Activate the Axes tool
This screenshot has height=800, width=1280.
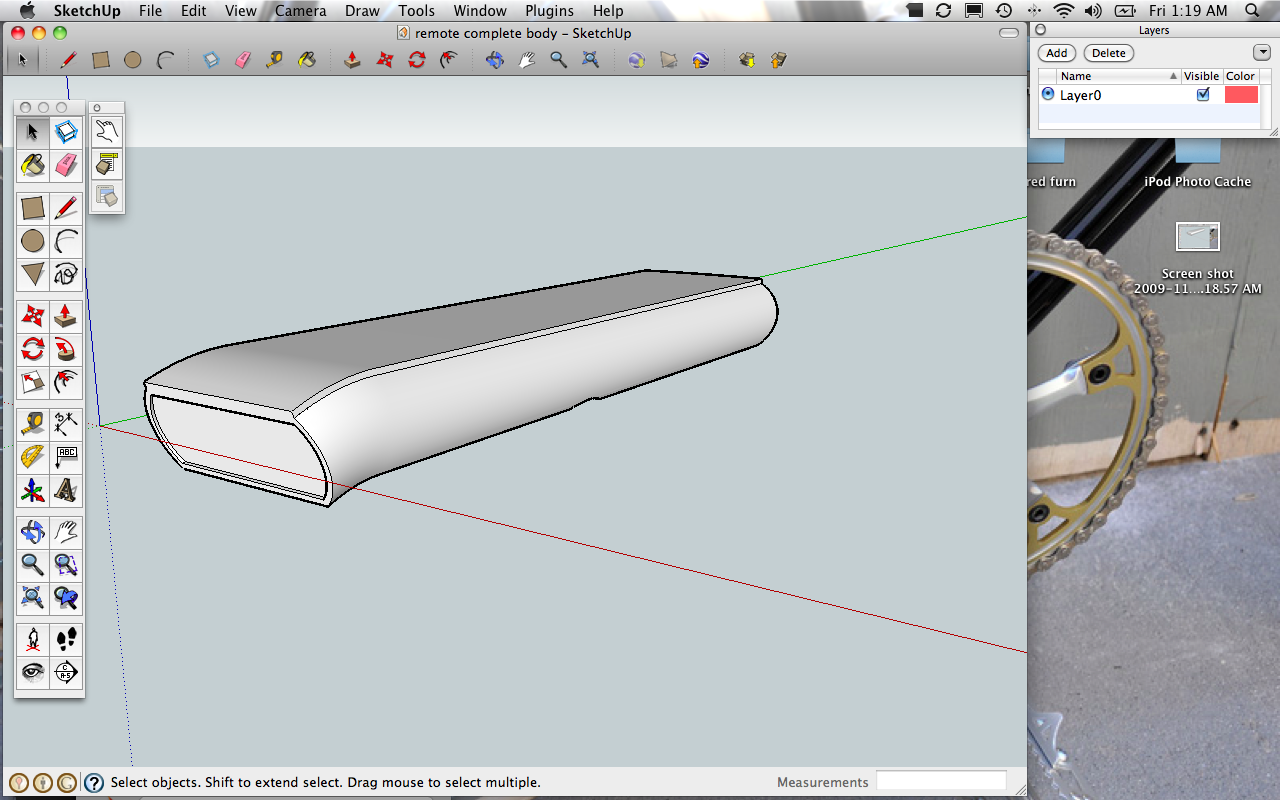point(33,491)
